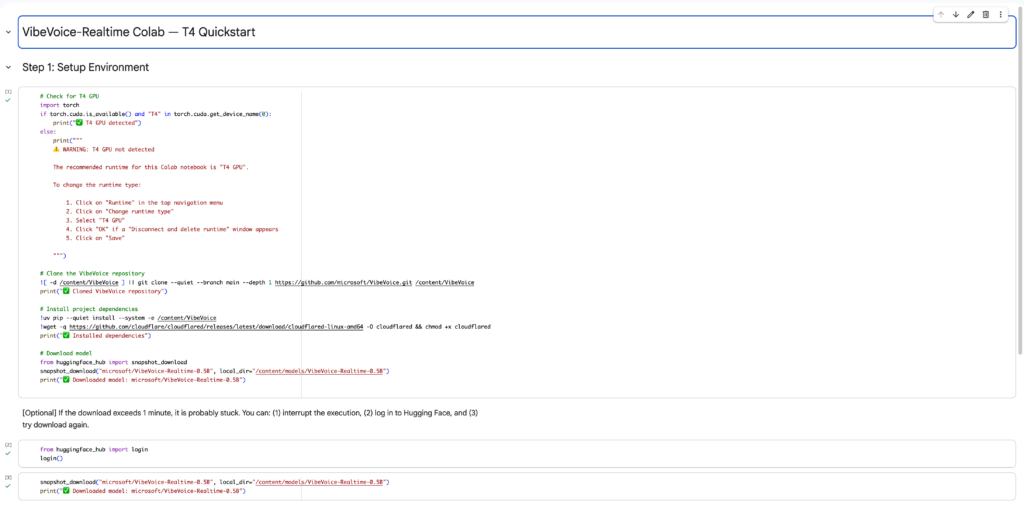This screenshot has height=509, width=1024.
Task: Collapse the VibeVoice-Realtime Colab title section
Action: 8,32
